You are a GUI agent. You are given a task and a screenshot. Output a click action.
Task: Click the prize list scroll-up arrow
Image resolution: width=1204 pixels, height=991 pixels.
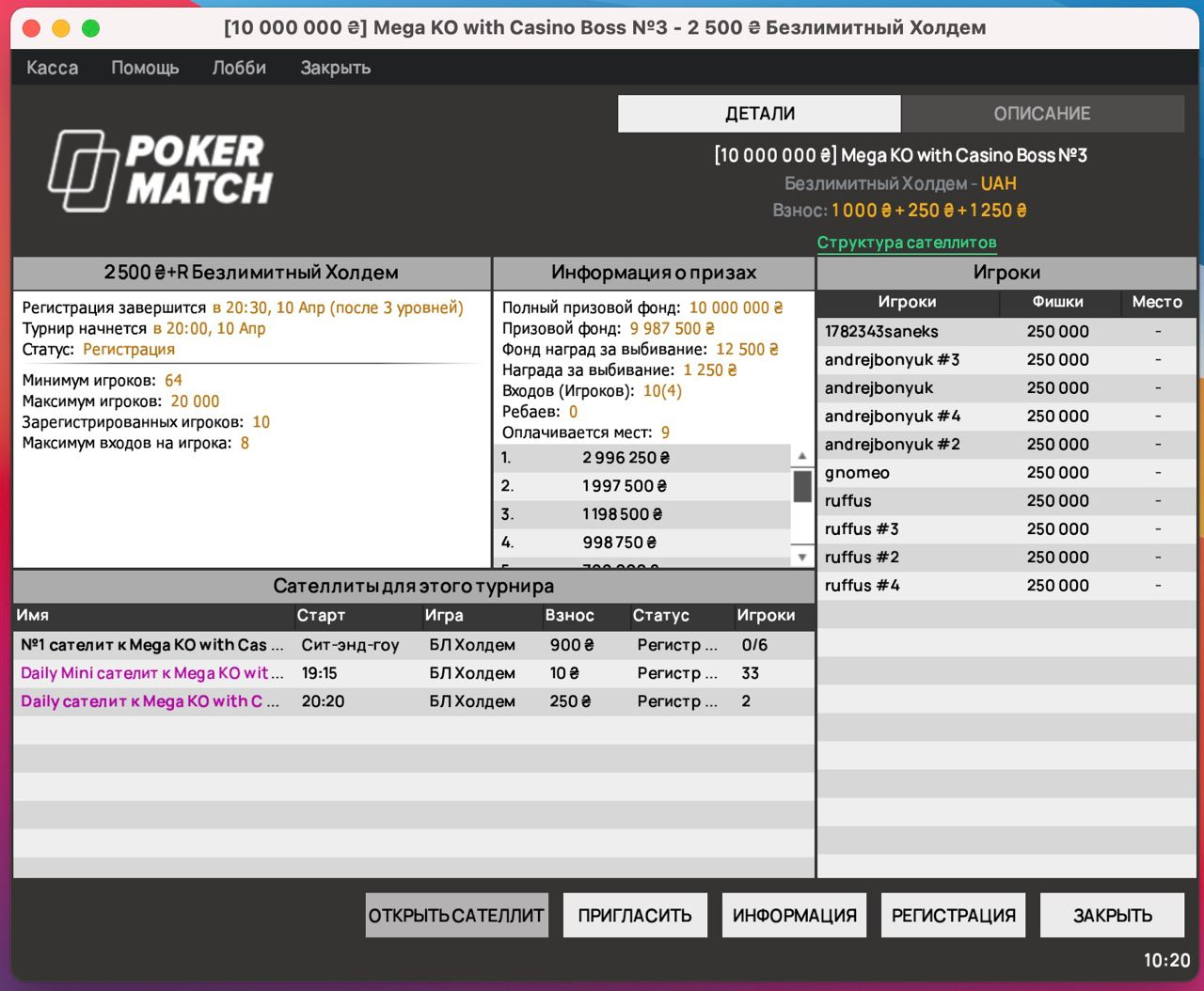click(x=801, y=456)
